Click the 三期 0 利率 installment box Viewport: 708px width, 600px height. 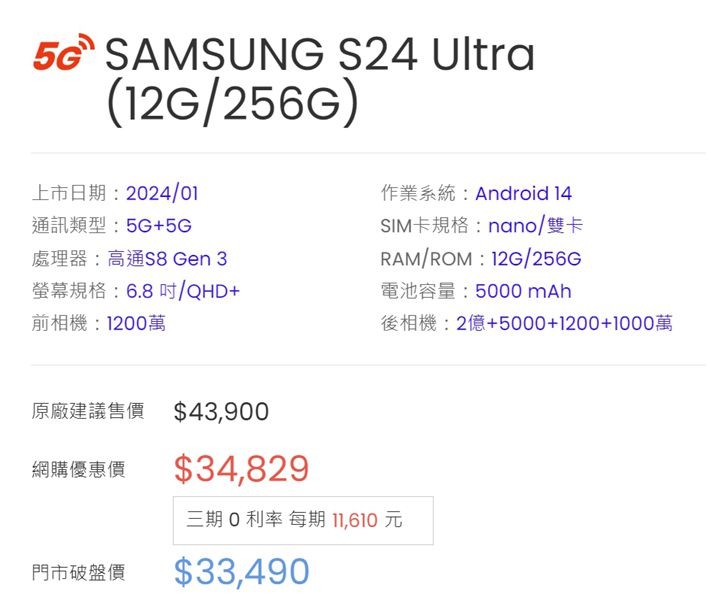coord(303,521)
